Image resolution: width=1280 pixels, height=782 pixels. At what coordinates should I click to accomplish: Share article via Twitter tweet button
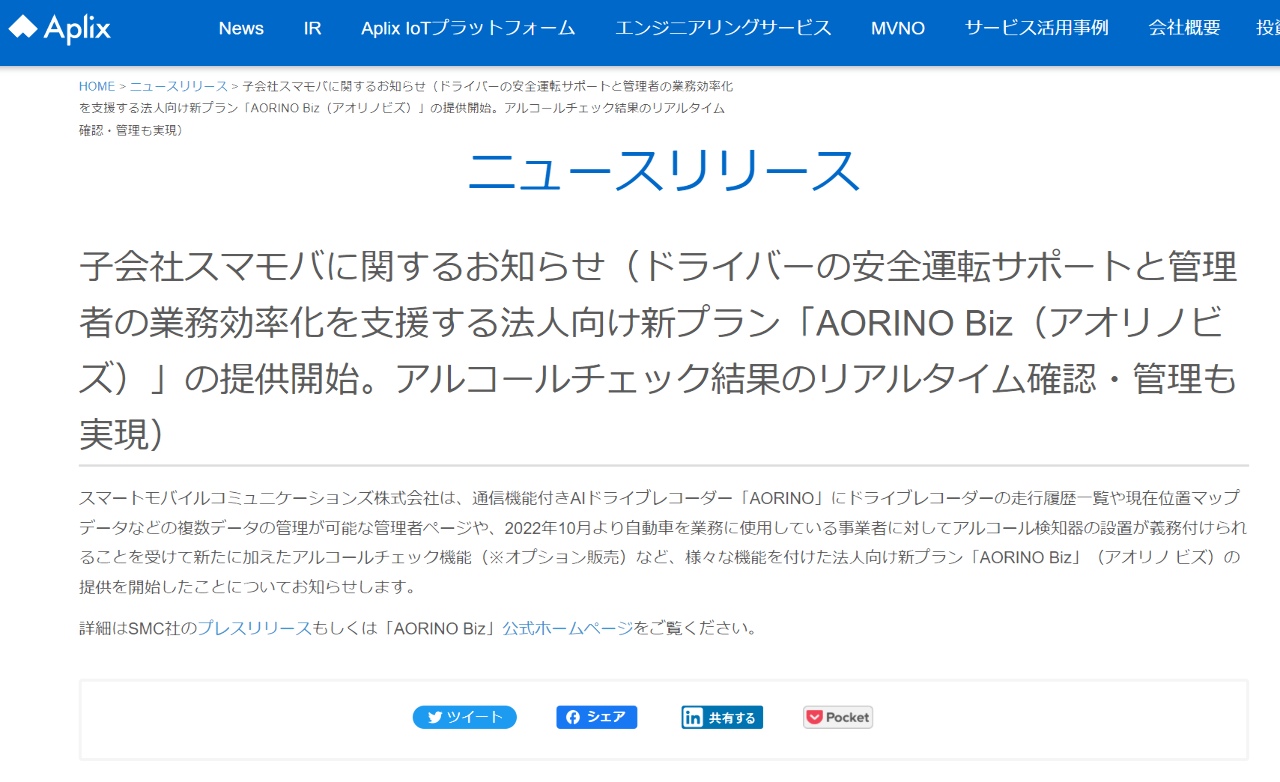465,717
